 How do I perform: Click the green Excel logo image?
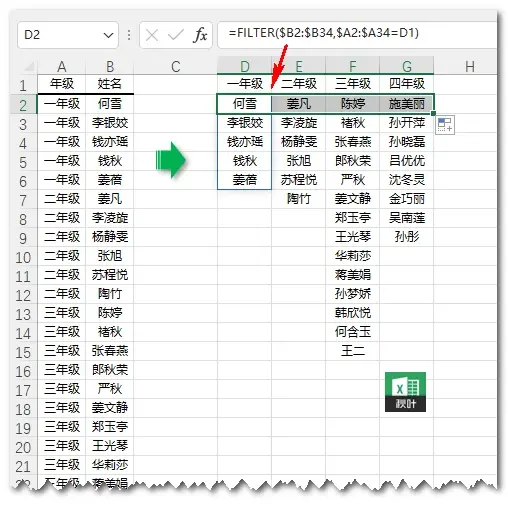(405, 392)
